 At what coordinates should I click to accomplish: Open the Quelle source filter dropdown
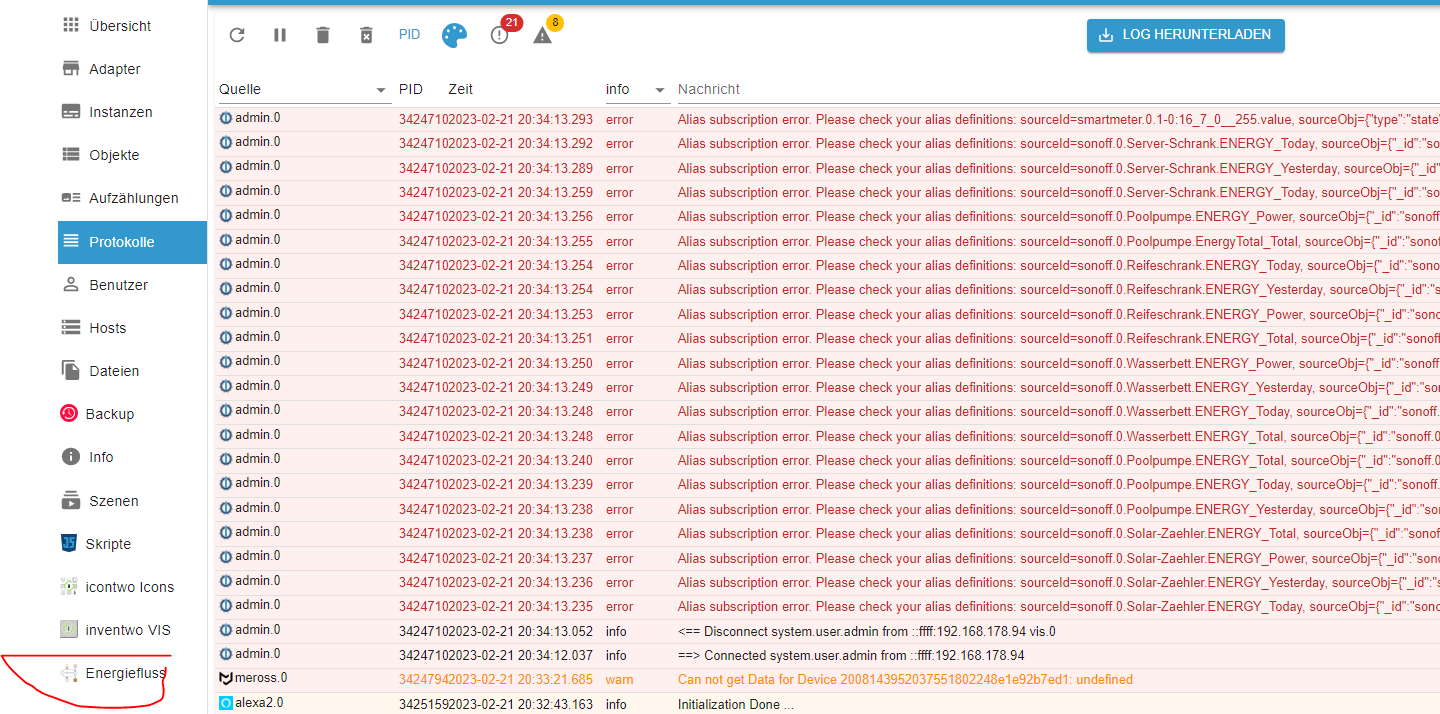pos(304,90)
